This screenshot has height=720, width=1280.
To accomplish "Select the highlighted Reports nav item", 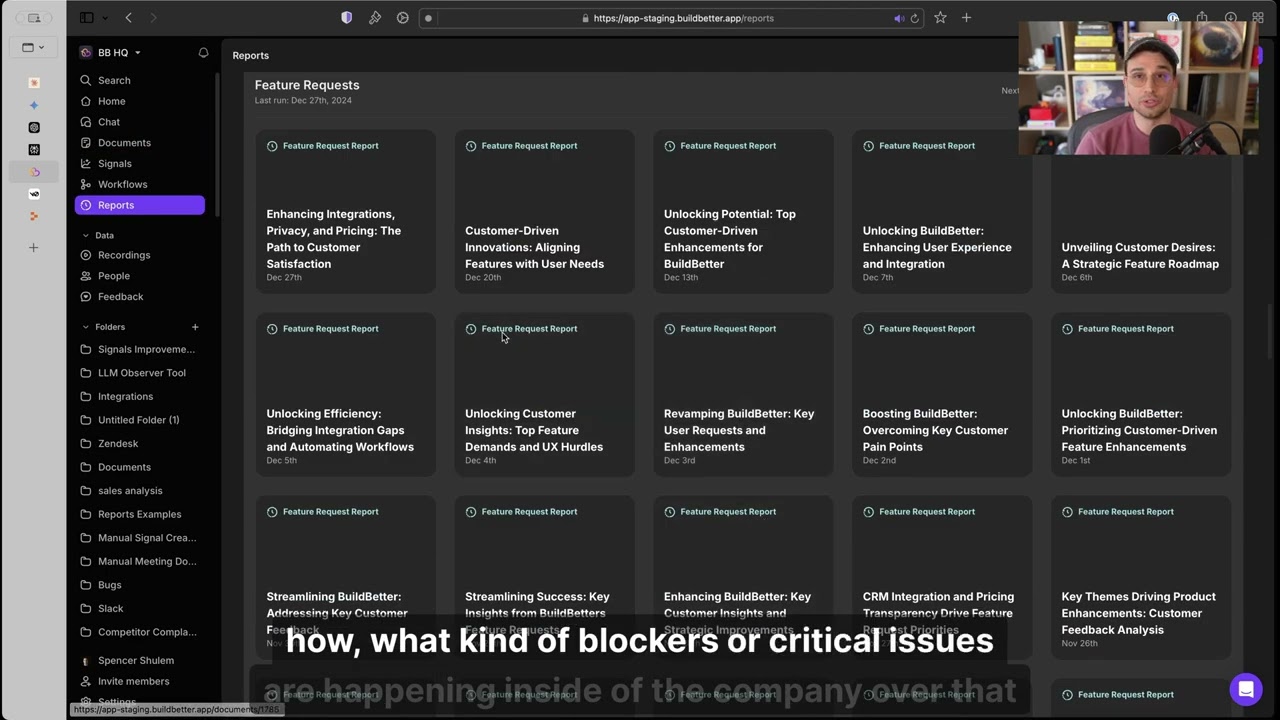I will coord(140,205).
